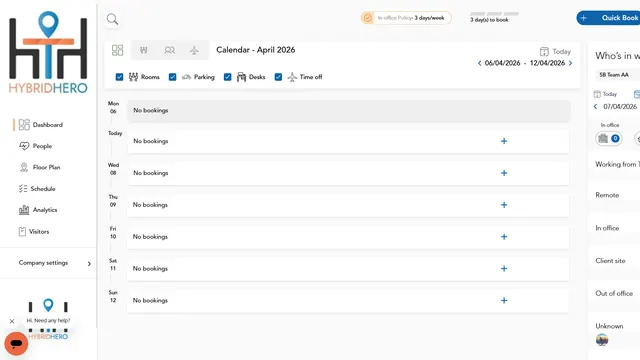The image size is (640, 360).
Task: Add a booking for Wed 08 with plus
Action: (504, 173)
